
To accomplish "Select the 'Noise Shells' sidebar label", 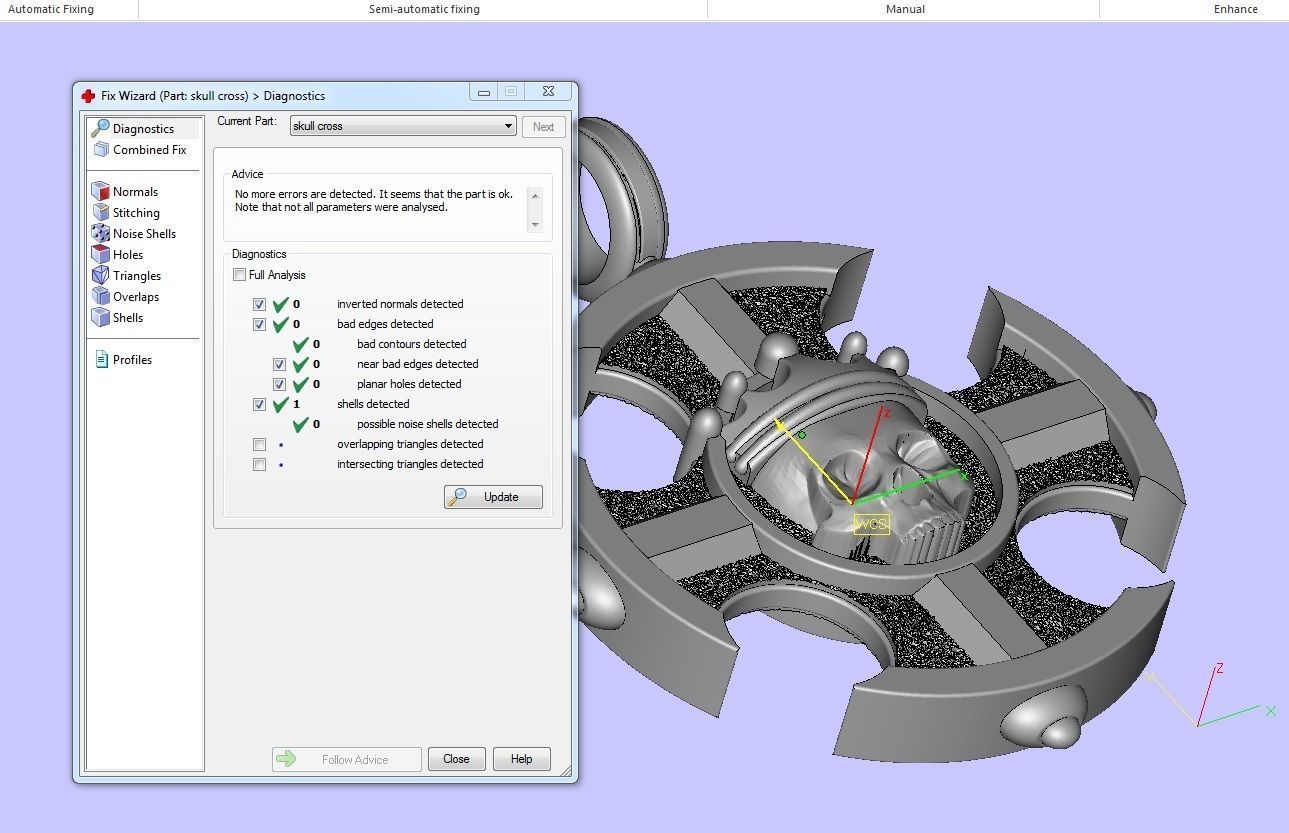I will [x=144, y=234].
